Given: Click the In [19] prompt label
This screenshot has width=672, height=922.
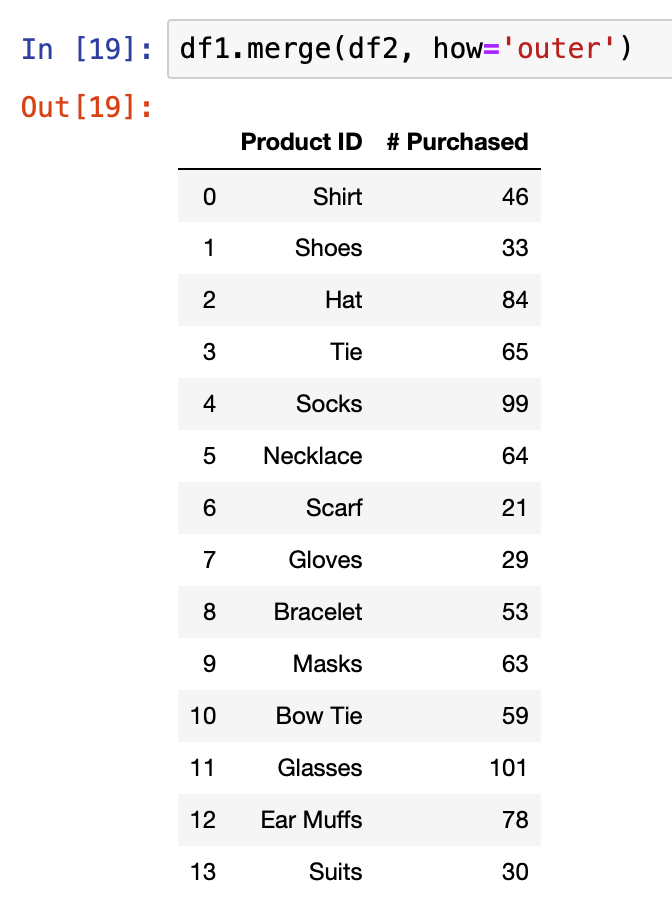Looking at the screenshot, I should pos(87,49).
